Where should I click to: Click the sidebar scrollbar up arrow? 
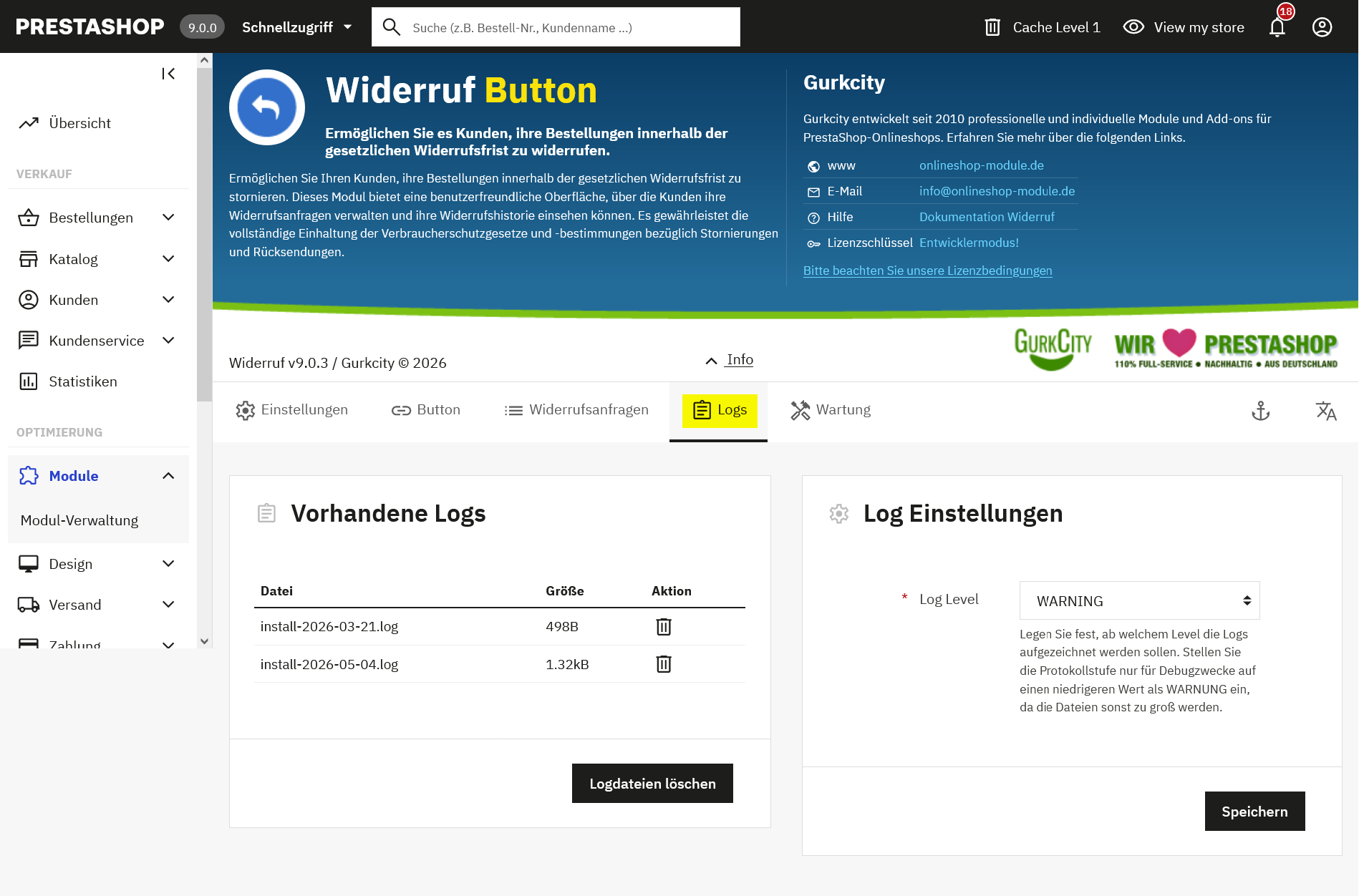click(x=205, y=60)
